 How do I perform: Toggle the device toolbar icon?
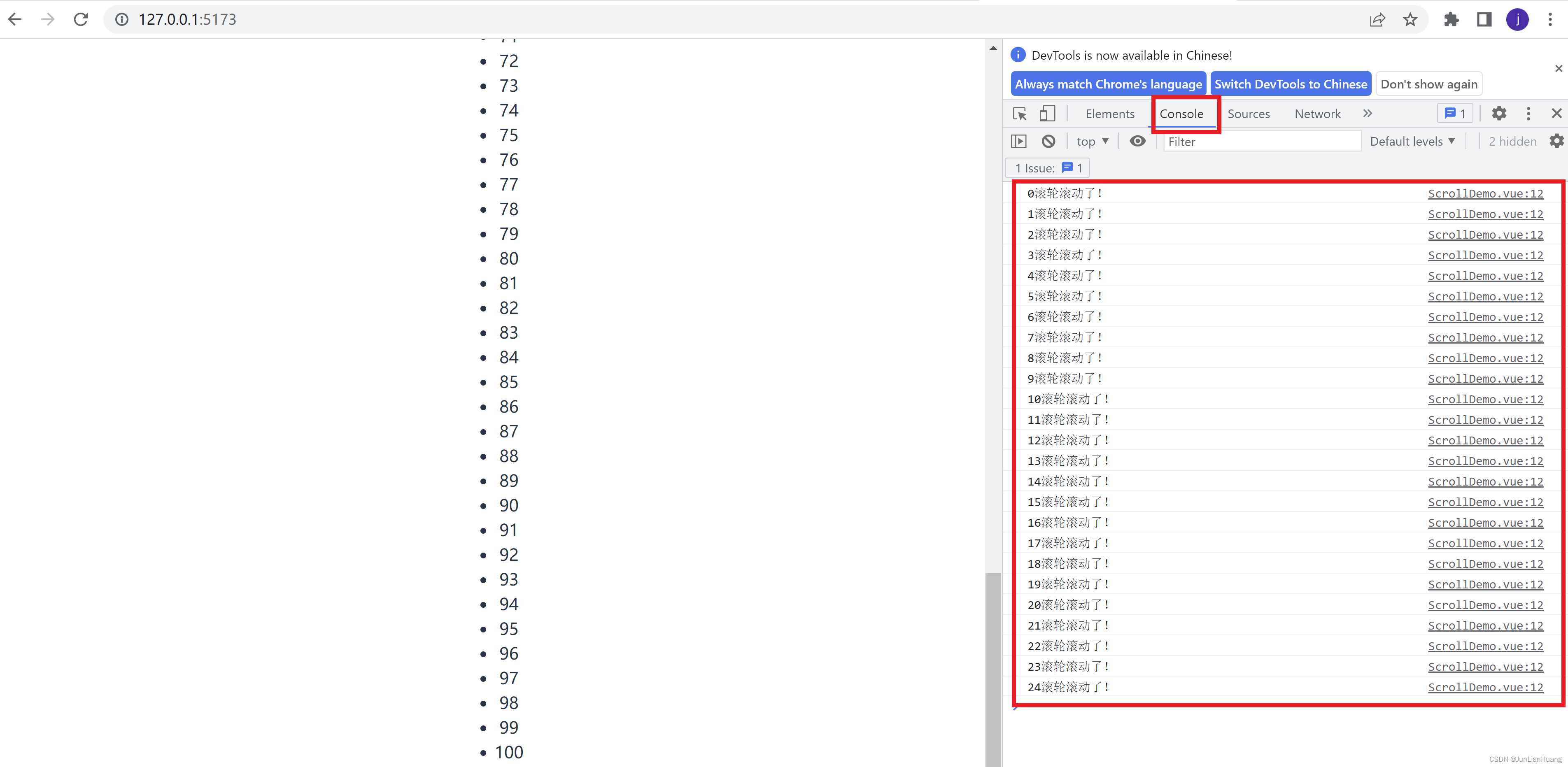(1047, 114)
